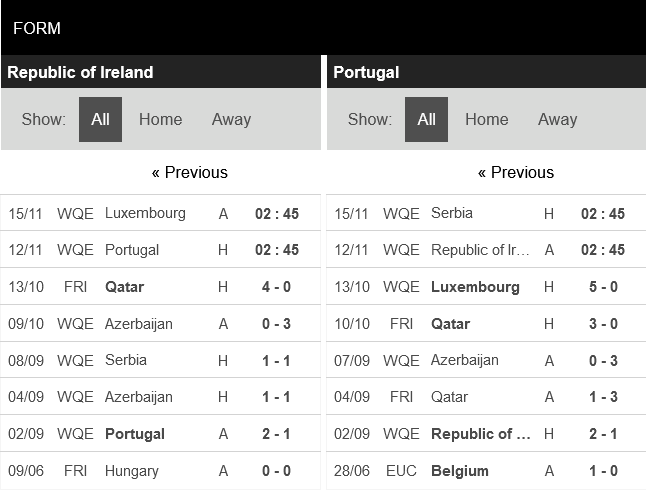The height and width of the screenshot is (501, 646).
Task: Open Ireland's 15/11 match against Luxembourg
Action: [145, 213]
